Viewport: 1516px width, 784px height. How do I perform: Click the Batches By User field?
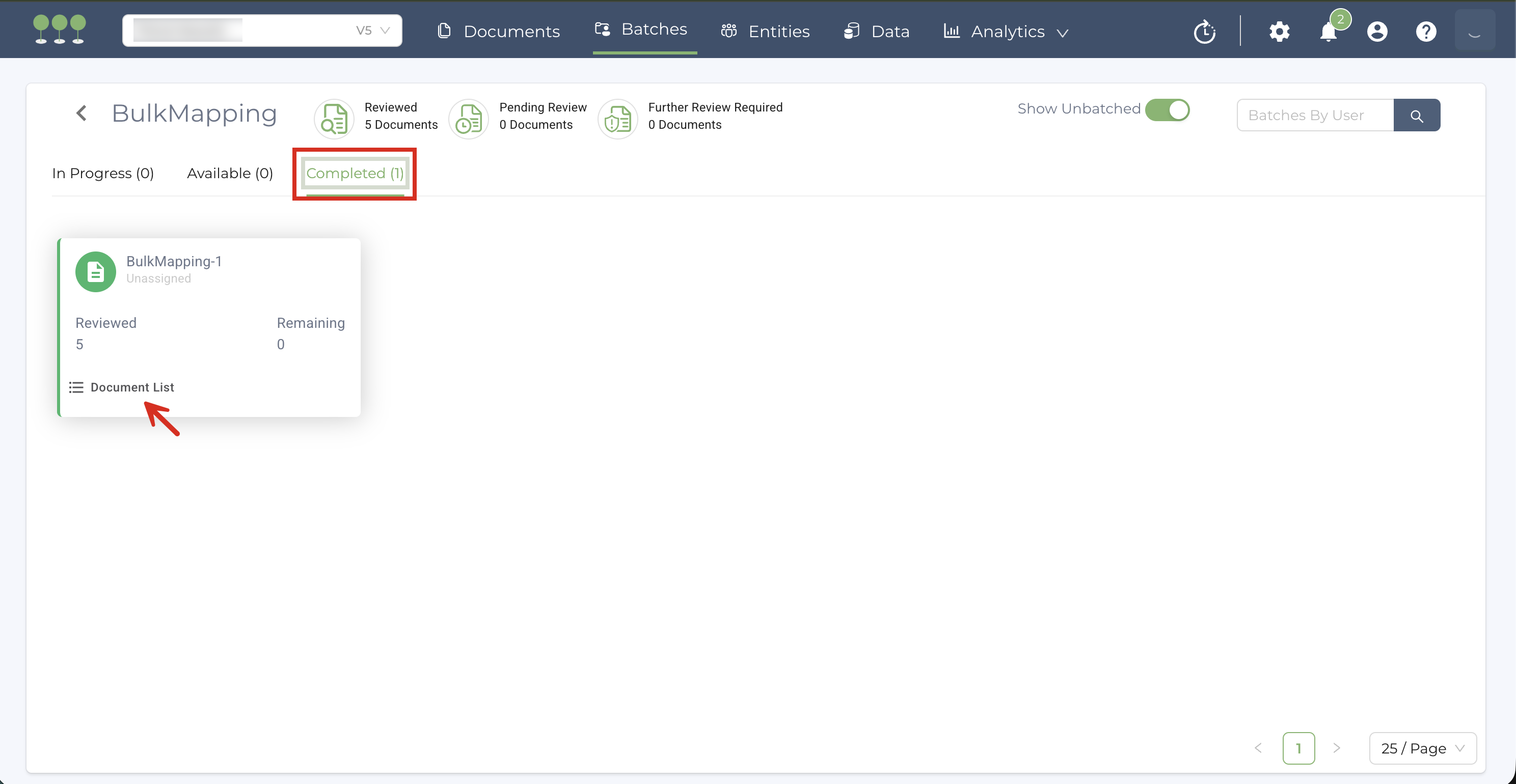click(x=1315, y=115)
